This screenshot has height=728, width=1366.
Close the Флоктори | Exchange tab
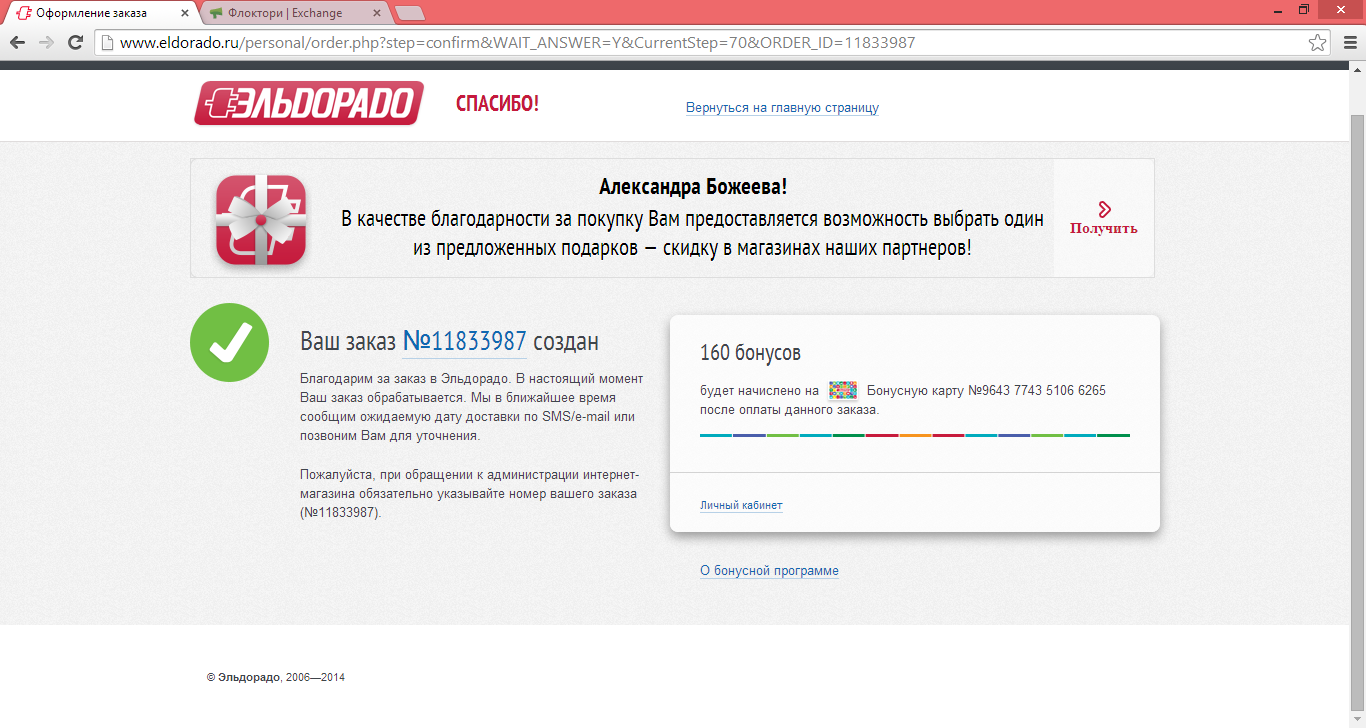point(377,13)
